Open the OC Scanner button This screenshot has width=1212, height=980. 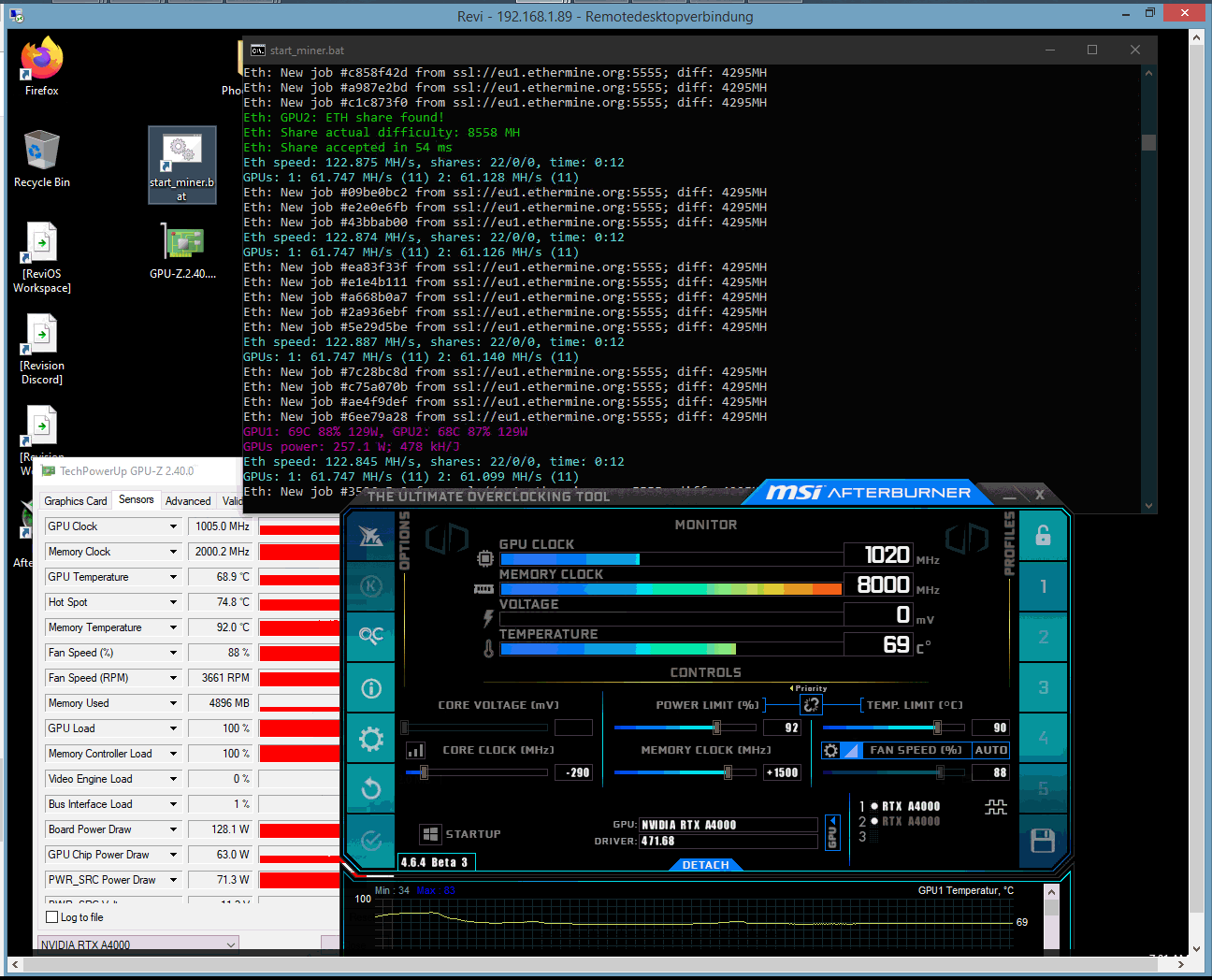[x=371, y=636]
